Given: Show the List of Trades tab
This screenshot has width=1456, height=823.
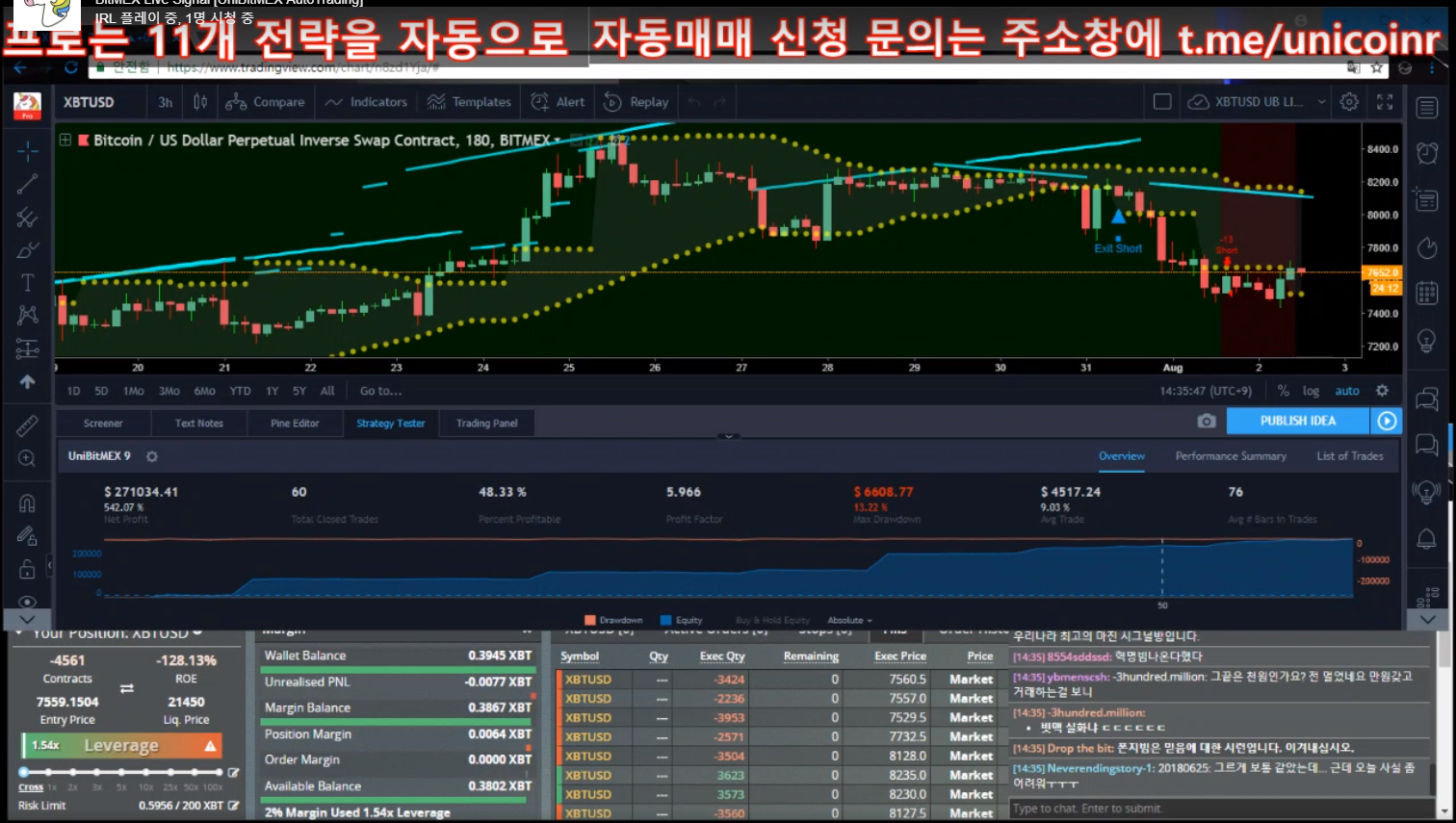Looking at the screenshot, I should 1350,456.
